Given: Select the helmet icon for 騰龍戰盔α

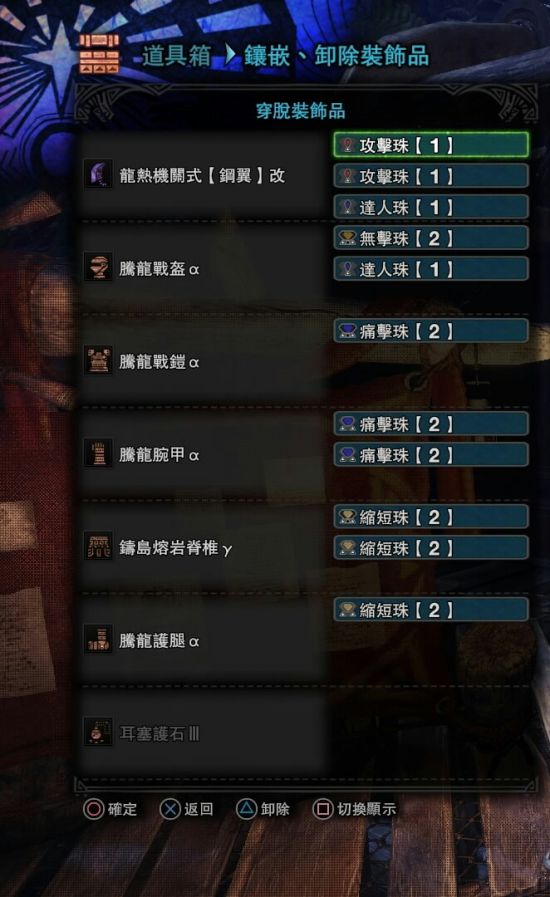Looking at the screenshot, I should coord(98,267).
